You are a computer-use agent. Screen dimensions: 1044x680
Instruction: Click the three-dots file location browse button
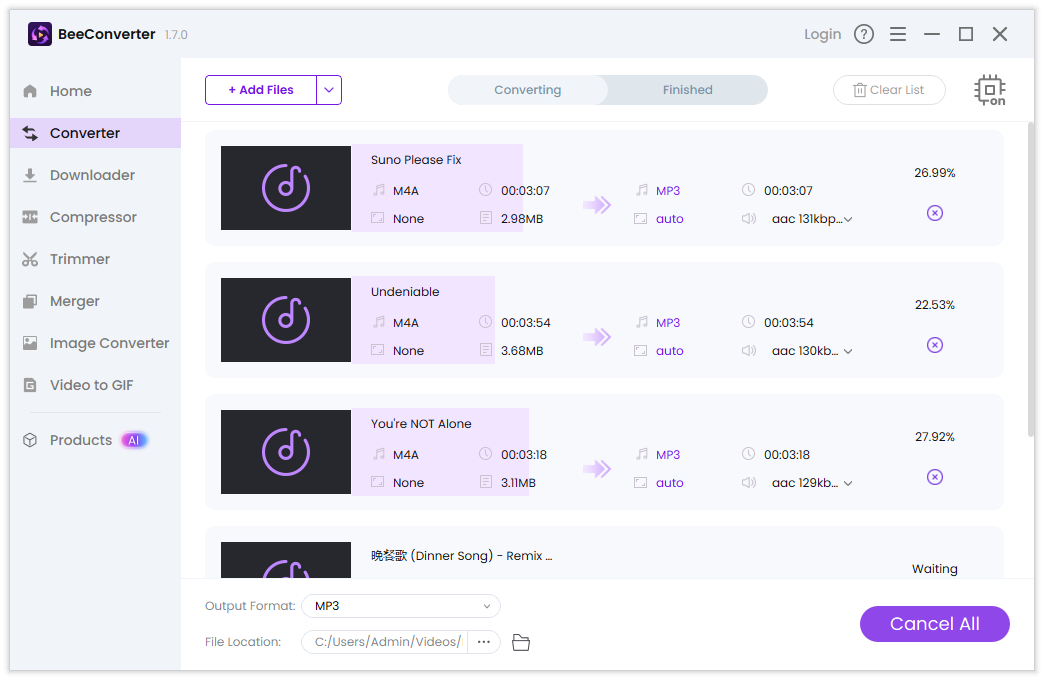[x=484, y=642]
